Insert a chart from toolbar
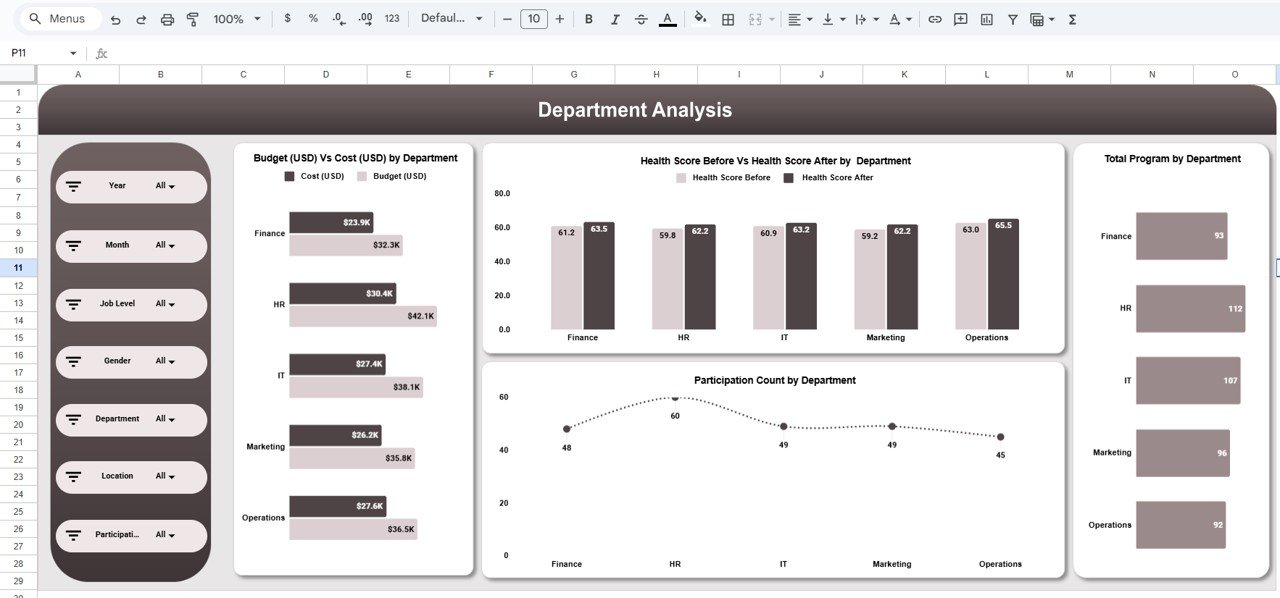This screenshot has height=598, width=1280. click(x=987, y=19)
